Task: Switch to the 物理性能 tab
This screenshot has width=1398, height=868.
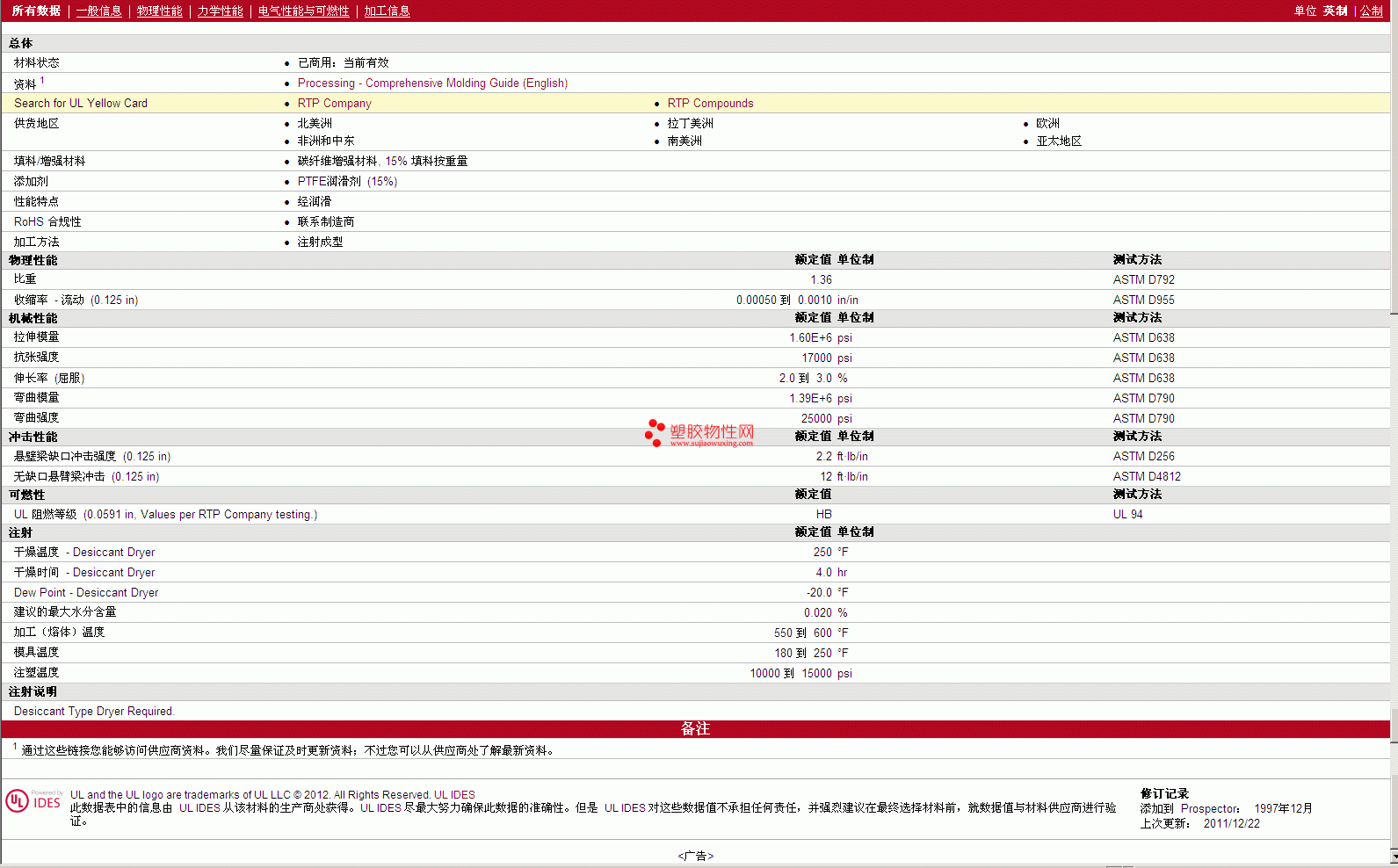Action: [x=159, y=11]
